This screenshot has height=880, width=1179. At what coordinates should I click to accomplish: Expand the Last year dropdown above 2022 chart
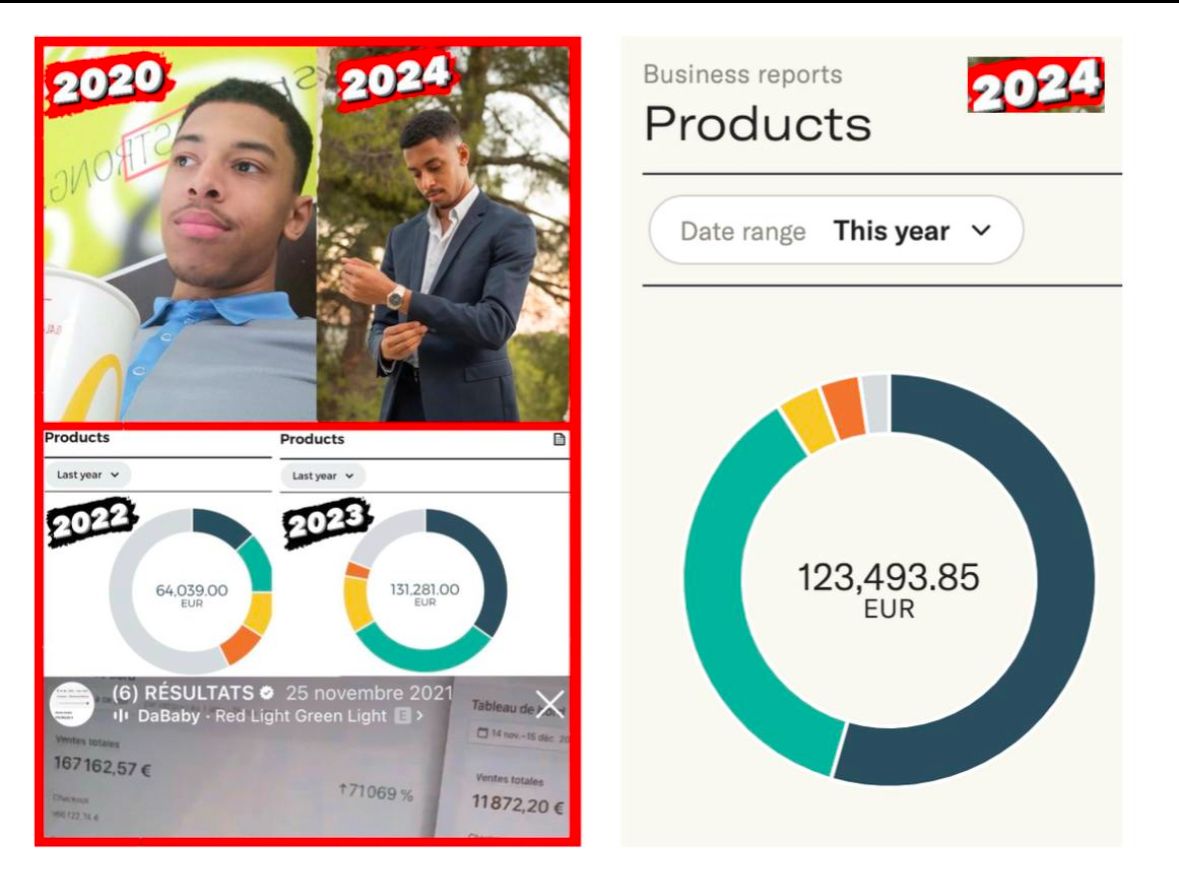click(x=87, y=475)
